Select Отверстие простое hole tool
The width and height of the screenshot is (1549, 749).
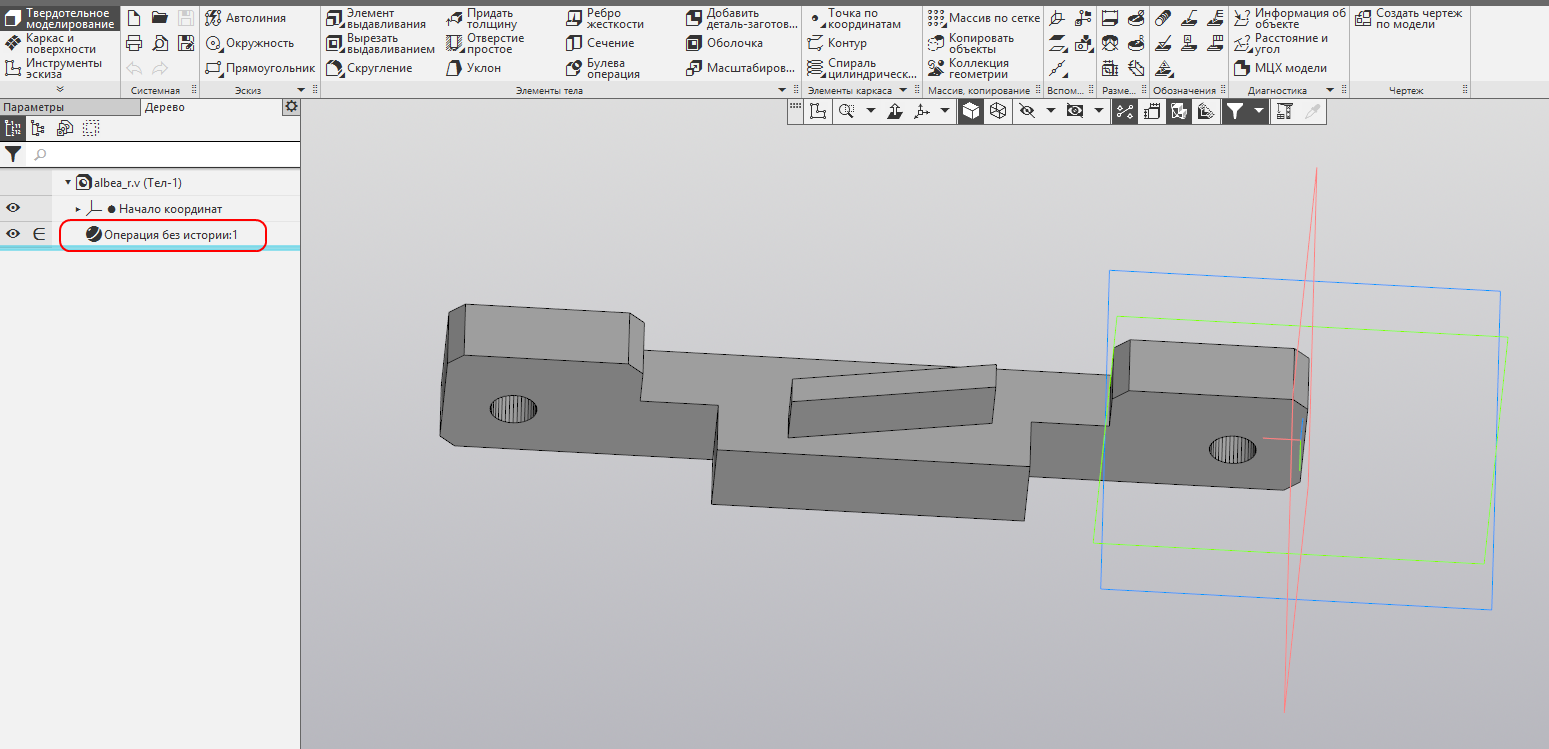coord(485,43)
